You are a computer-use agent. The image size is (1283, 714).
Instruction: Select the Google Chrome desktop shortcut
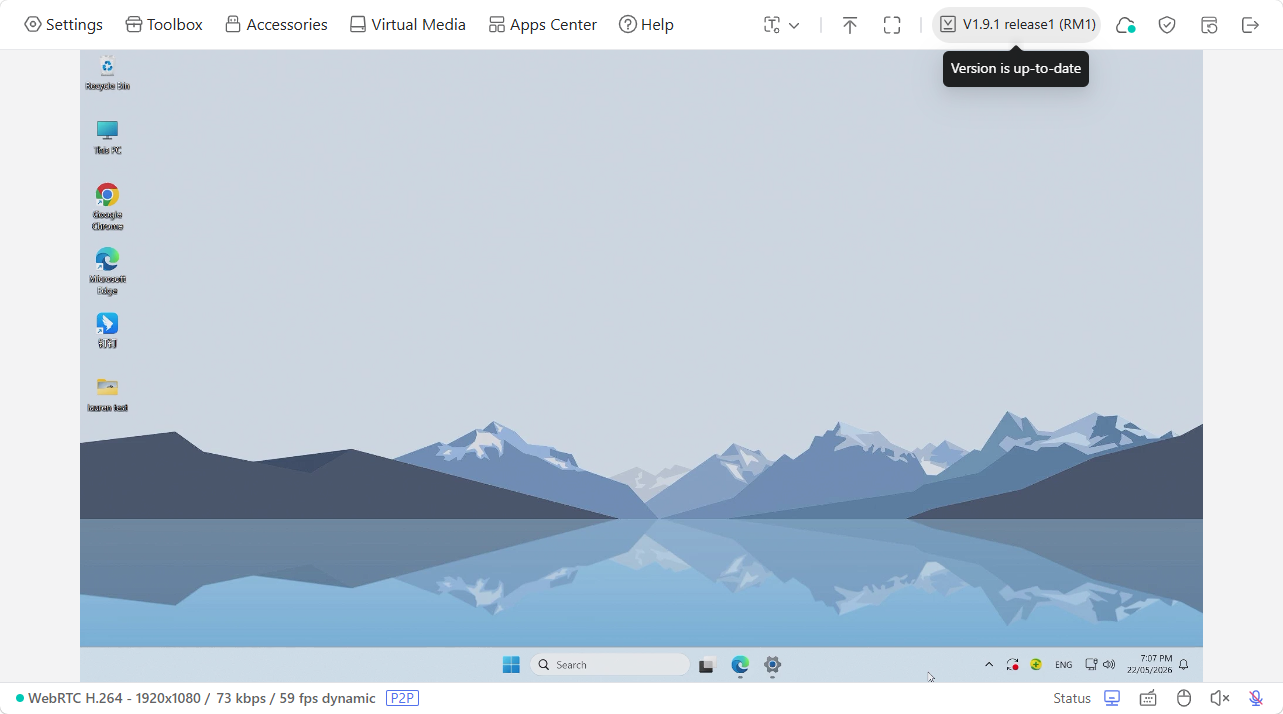pos(107,207)
